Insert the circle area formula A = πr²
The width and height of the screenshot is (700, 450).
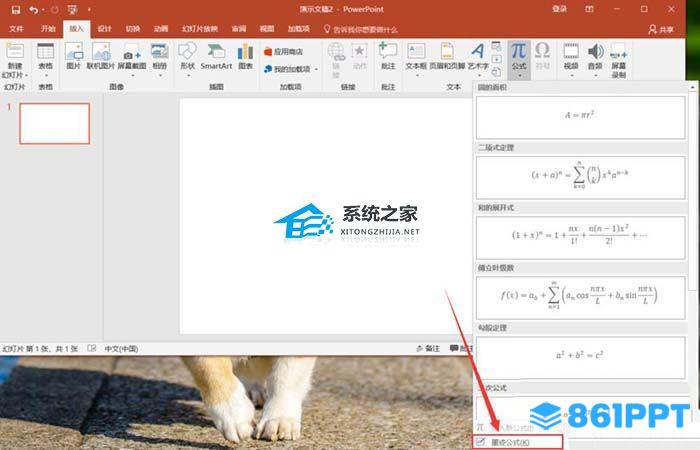(x=580, y=118)
